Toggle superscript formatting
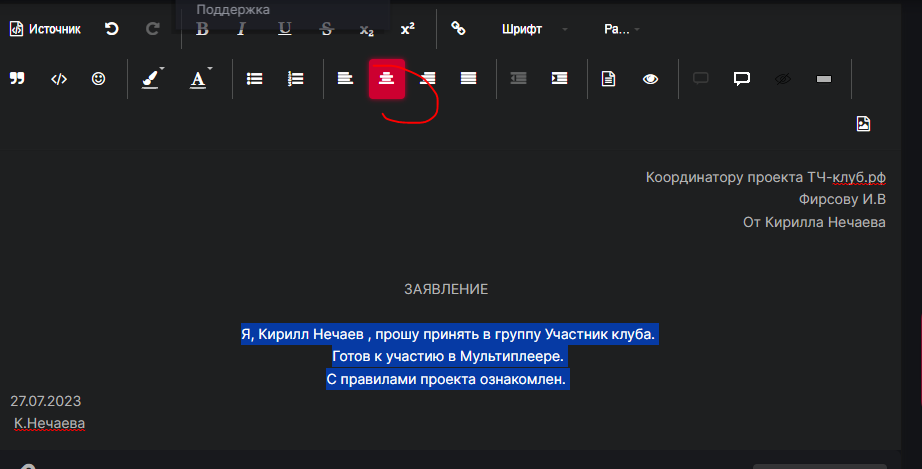Image resolution: width=922 pixels, height=469 pixels. coord(408,29)
